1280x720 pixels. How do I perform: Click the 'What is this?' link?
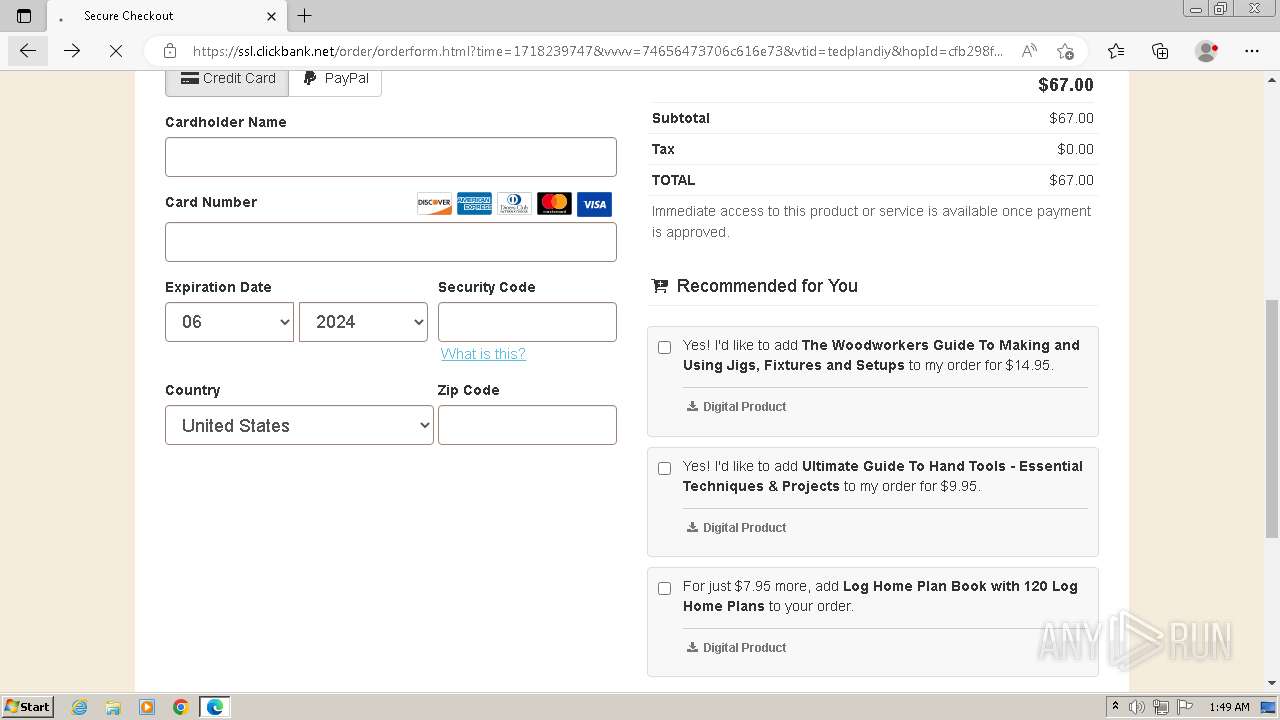(483, 354)
